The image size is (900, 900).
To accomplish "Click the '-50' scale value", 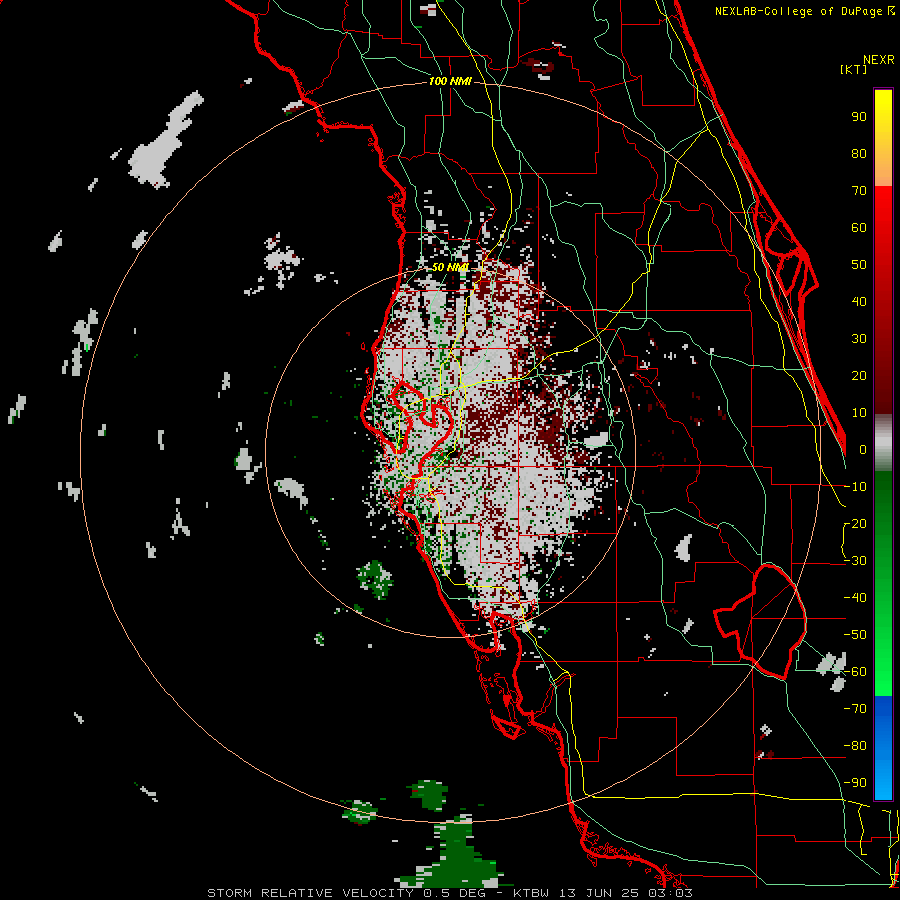I will click(x=855, y=635).
